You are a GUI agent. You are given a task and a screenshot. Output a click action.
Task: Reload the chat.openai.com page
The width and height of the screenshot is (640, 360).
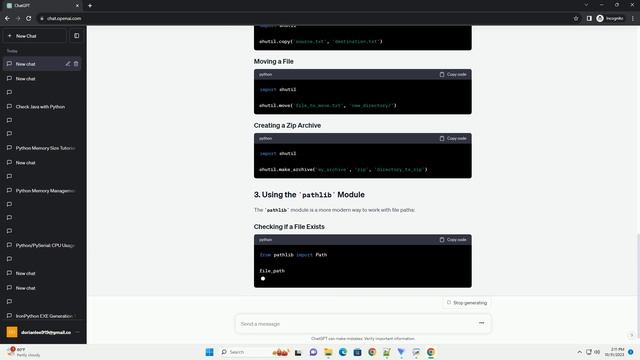click(29, 18)
